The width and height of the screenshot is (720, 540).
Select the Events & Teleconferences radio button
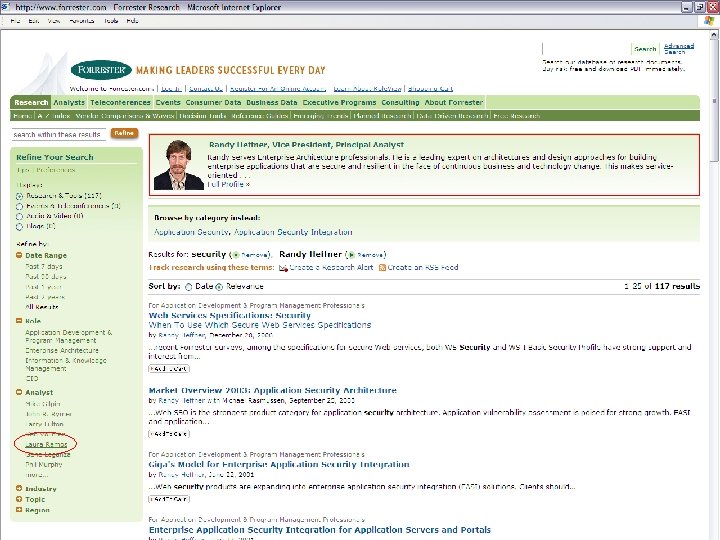coord(19,207)
